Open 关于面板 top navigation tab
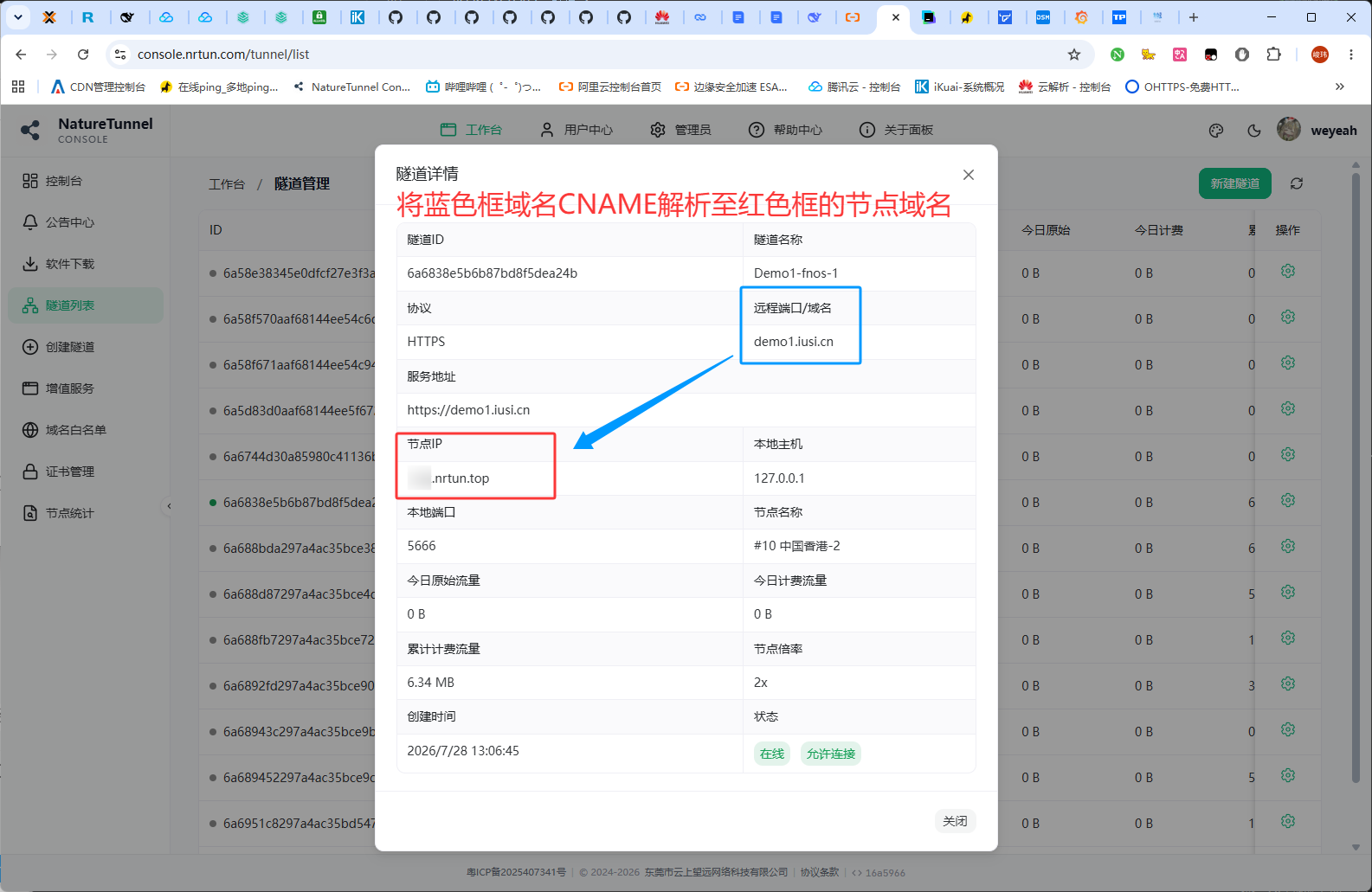1372x892 pixels. tap(896, 130)
